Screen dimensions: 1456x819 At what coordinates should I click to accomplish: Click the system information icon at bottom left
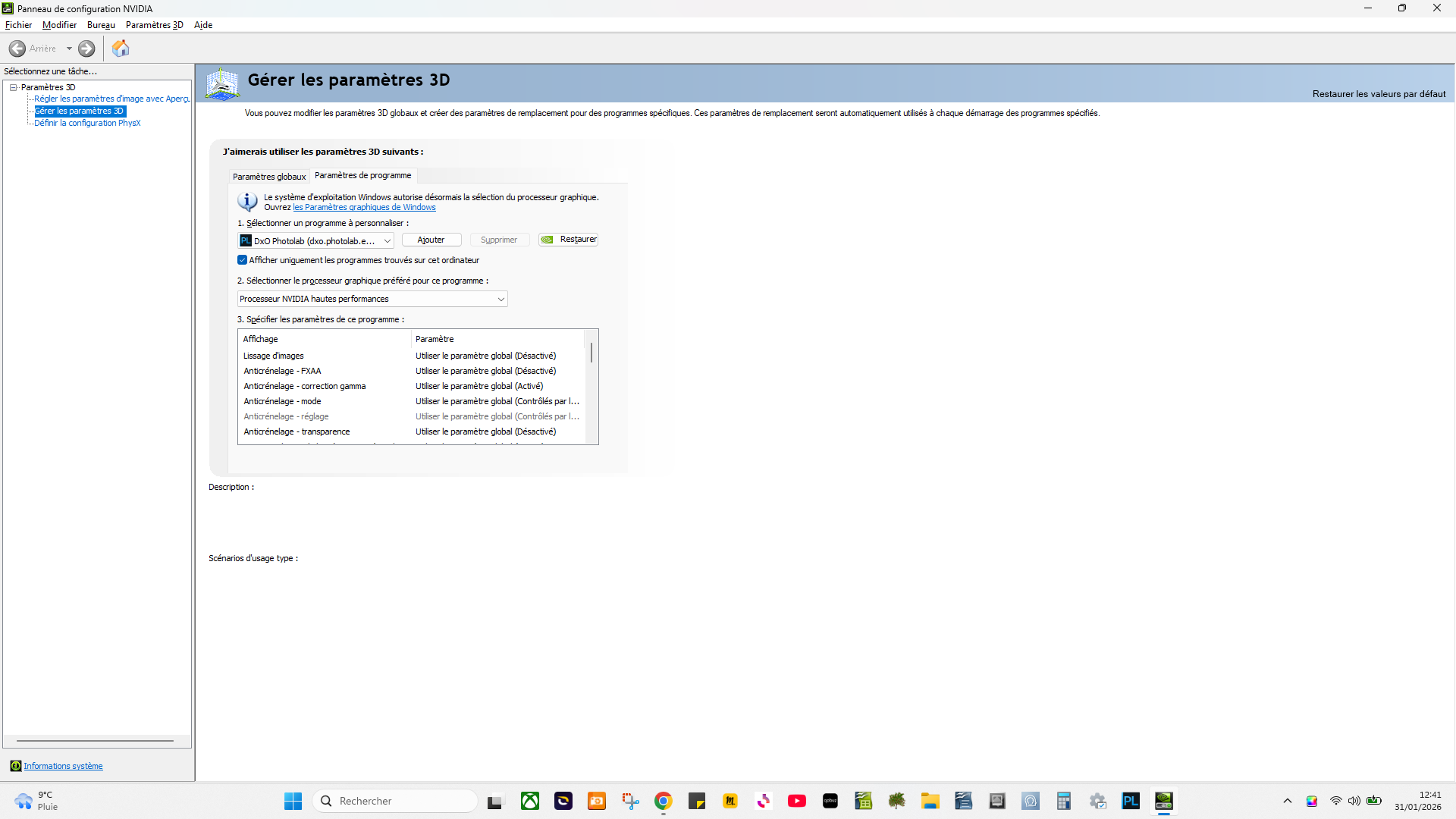tap(15, 766)
